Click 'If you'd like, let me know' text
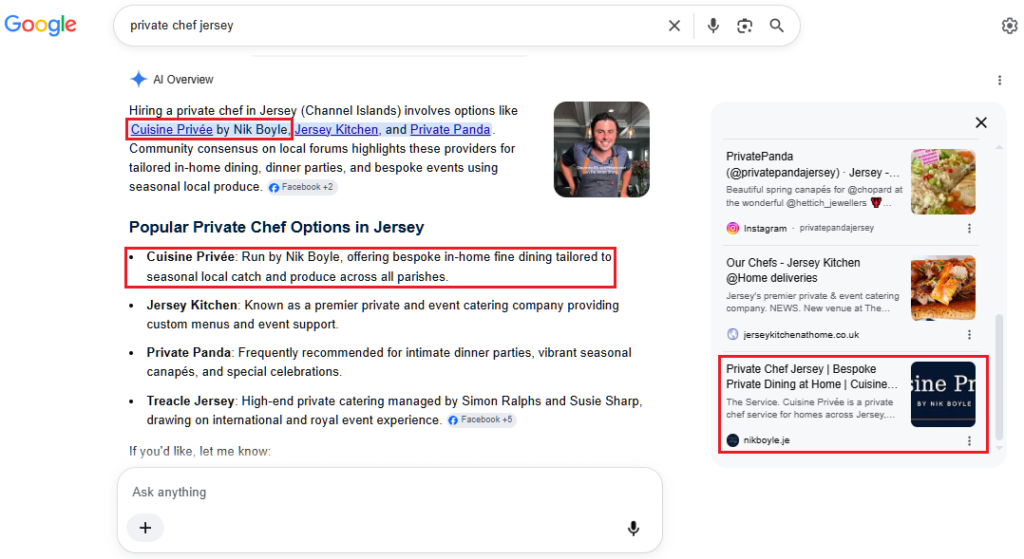The height and width of the screenshot is (559, 1024). (x=199, y=451)
